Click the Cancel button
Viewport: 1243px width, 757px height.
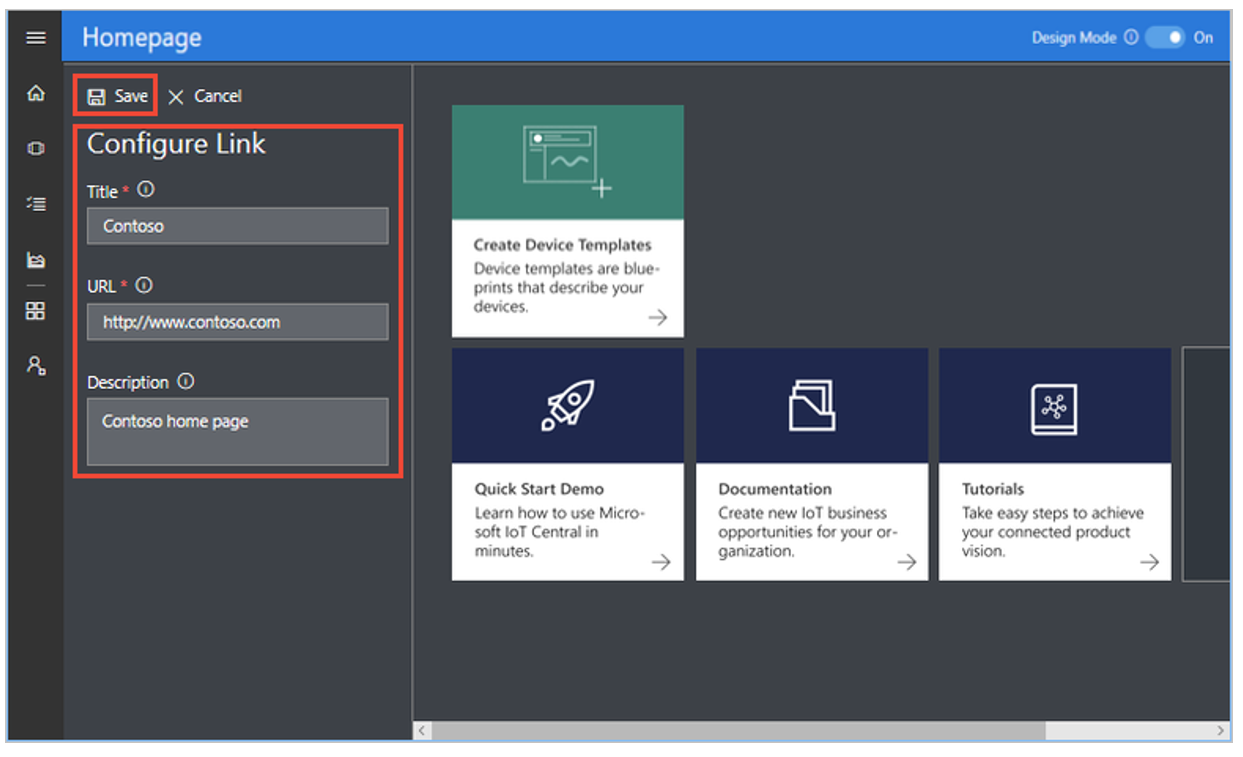[x=204, y=96]
